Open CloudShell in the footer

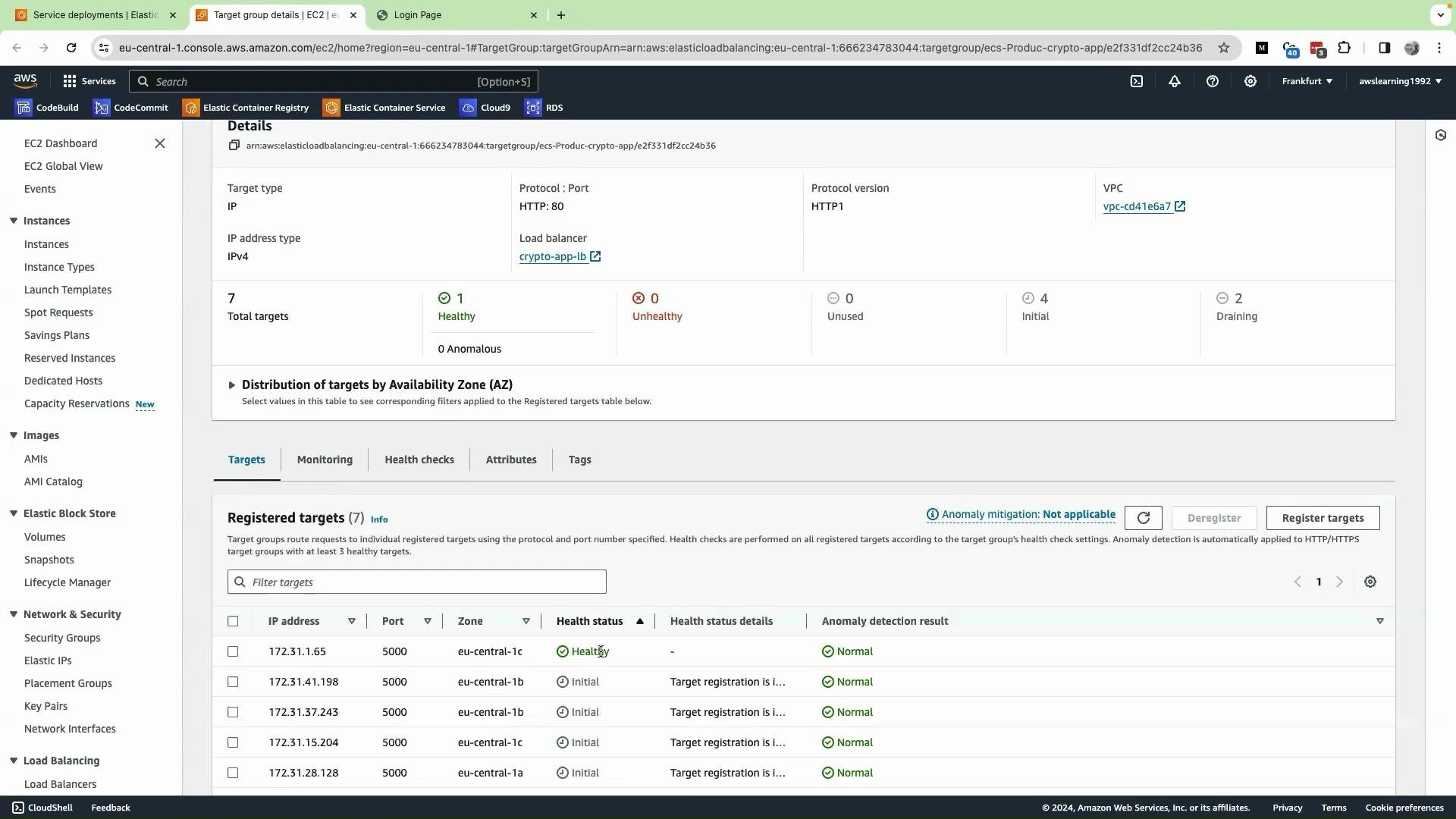point(42,808)
